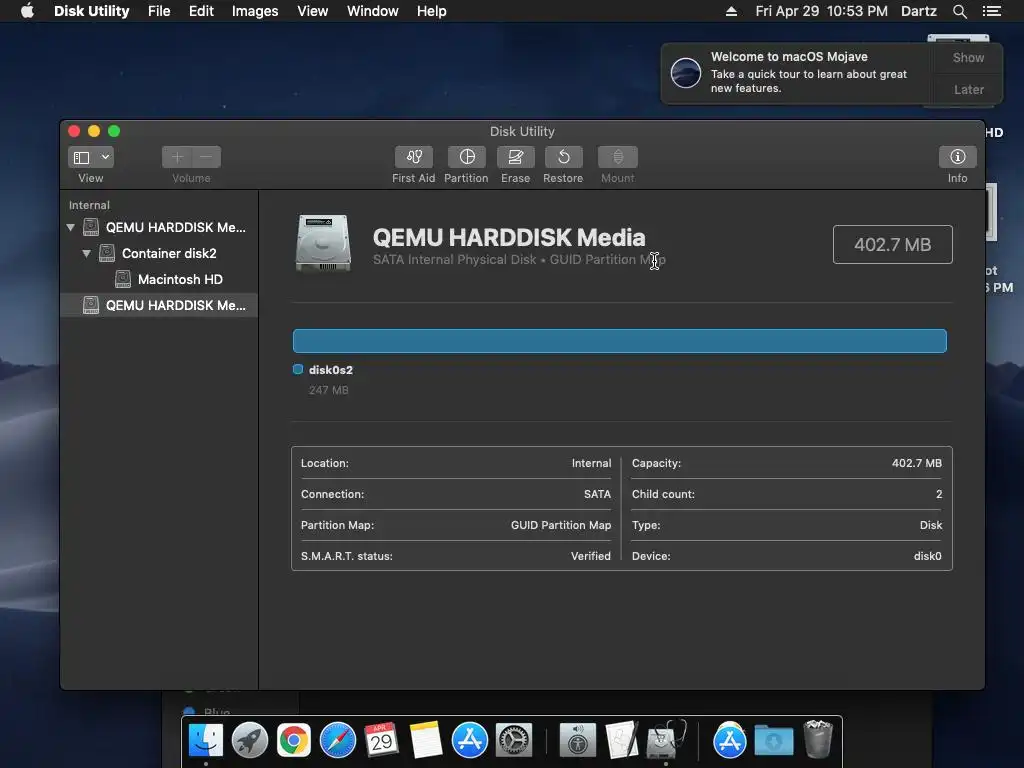
Task: Click the Dartz user name menu
Action: 918,11
